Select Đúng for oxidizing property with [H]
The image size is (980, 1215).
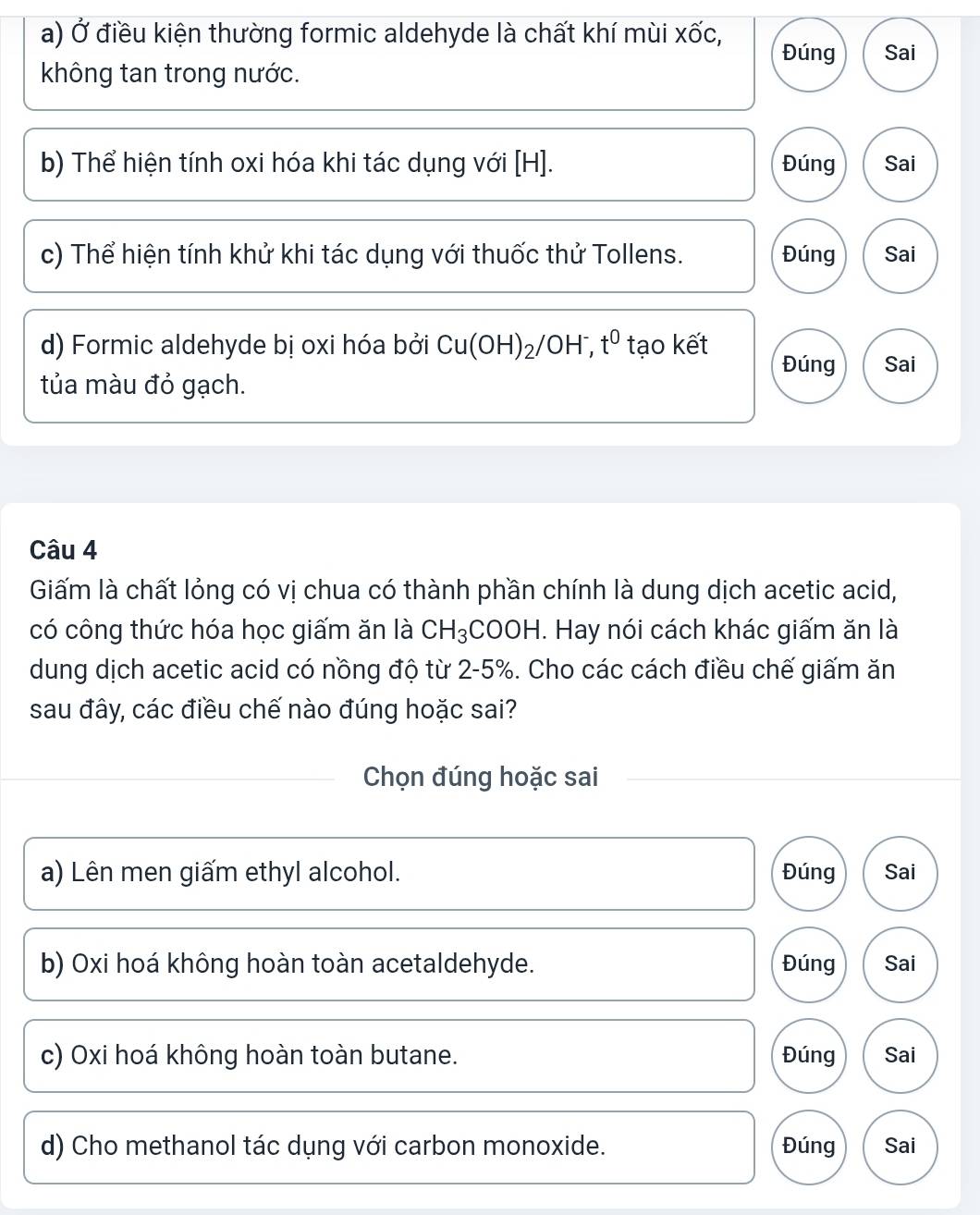point(808,164)
